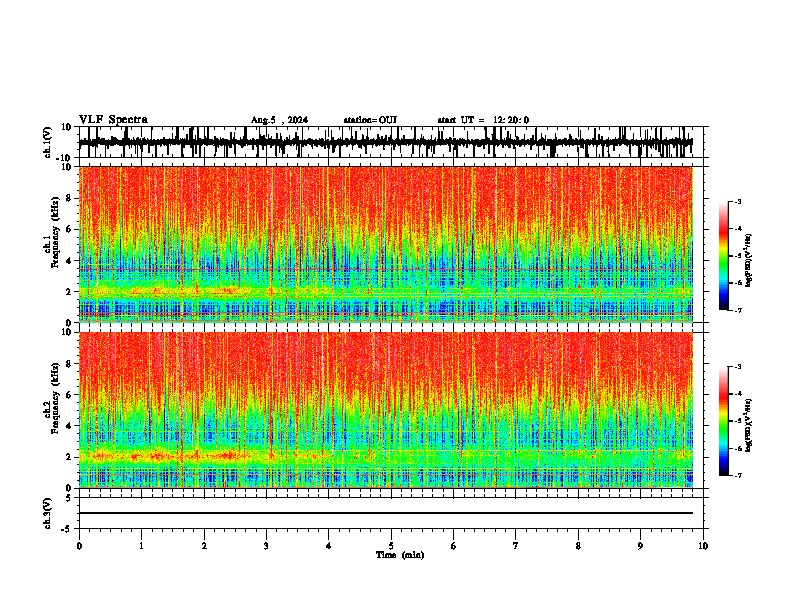Click the "-7" tick on ch.1 color bar
The image size is (792, 612).
click(x=738, y=310)
